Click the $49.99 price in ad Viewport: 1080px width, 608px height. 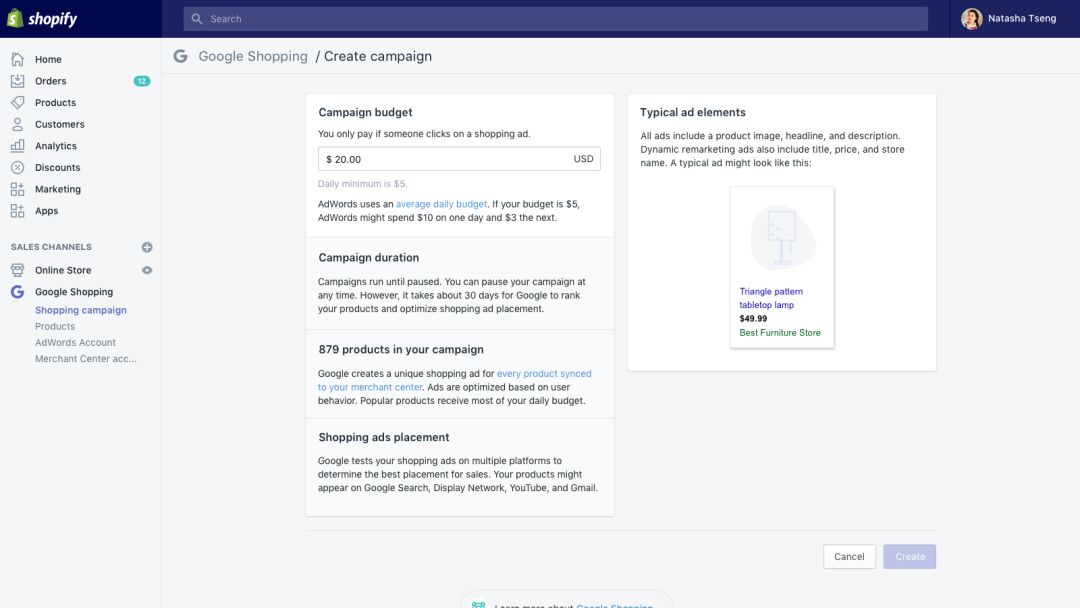pyautogui.click(x=753, y=319)
